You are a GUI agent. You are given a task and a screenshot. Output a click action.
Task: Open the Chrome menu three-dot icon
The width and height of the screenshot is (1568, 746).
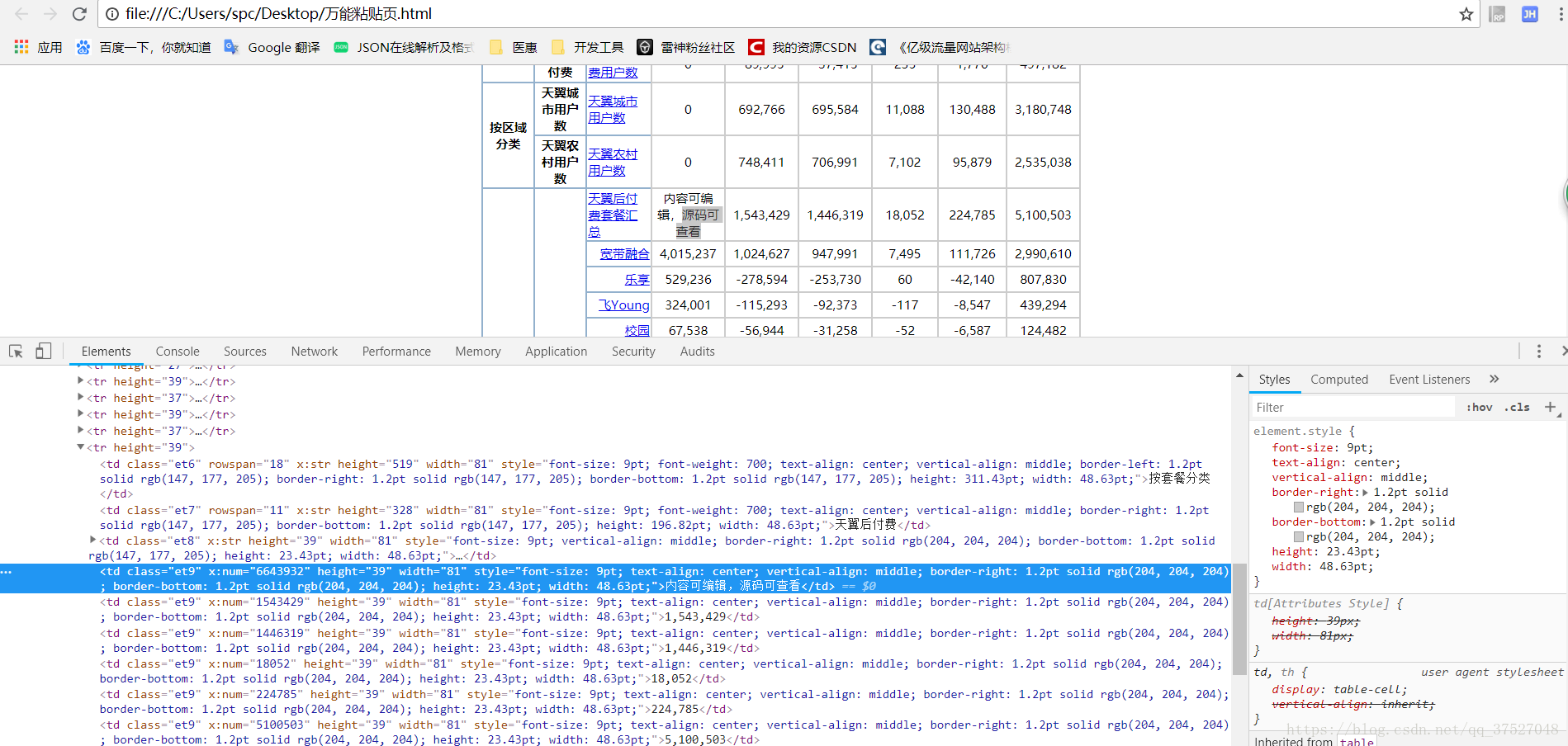point(1561,14)
